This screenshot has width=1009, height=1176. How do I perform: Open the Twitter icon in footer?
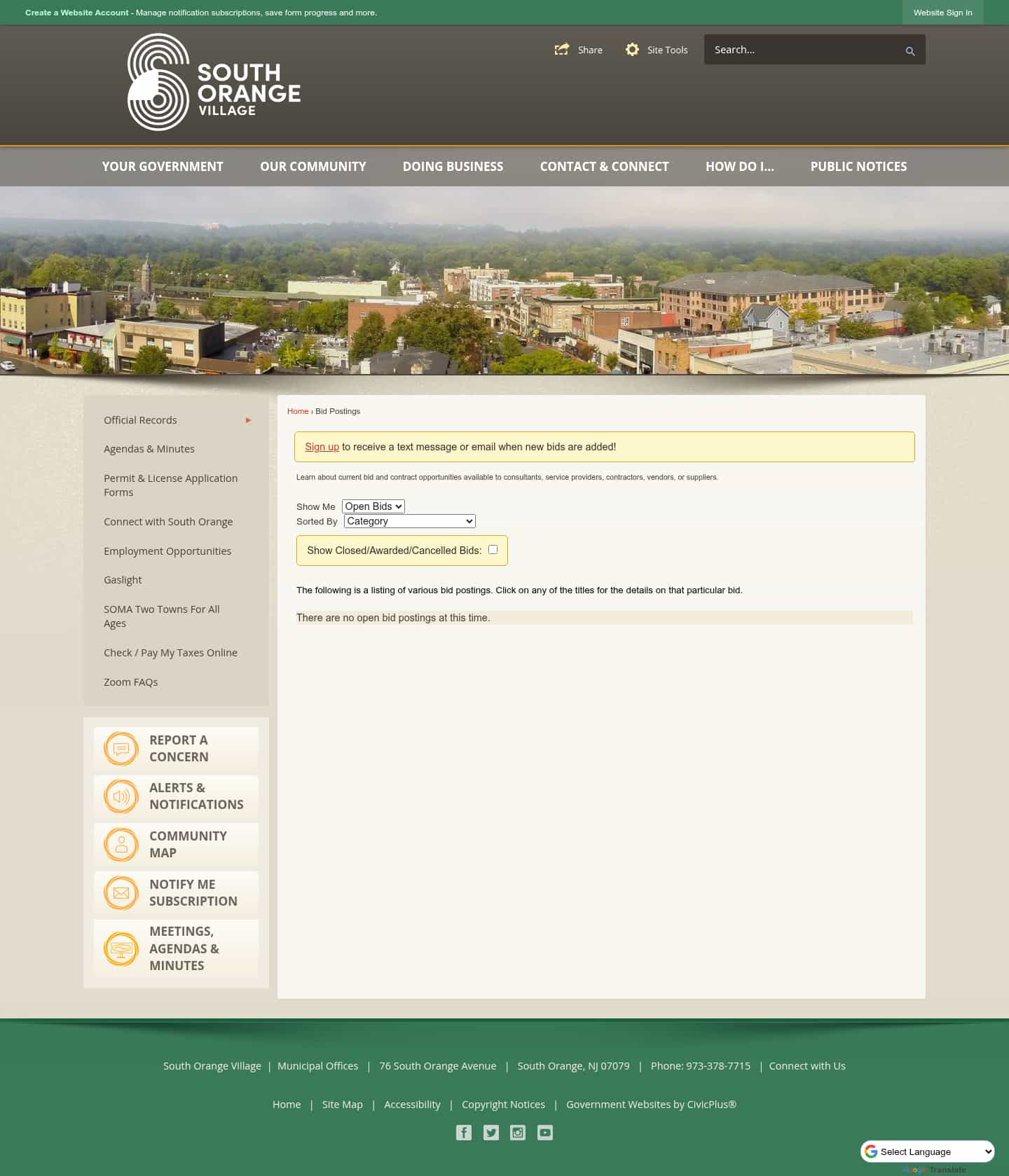pos(491,1133)
